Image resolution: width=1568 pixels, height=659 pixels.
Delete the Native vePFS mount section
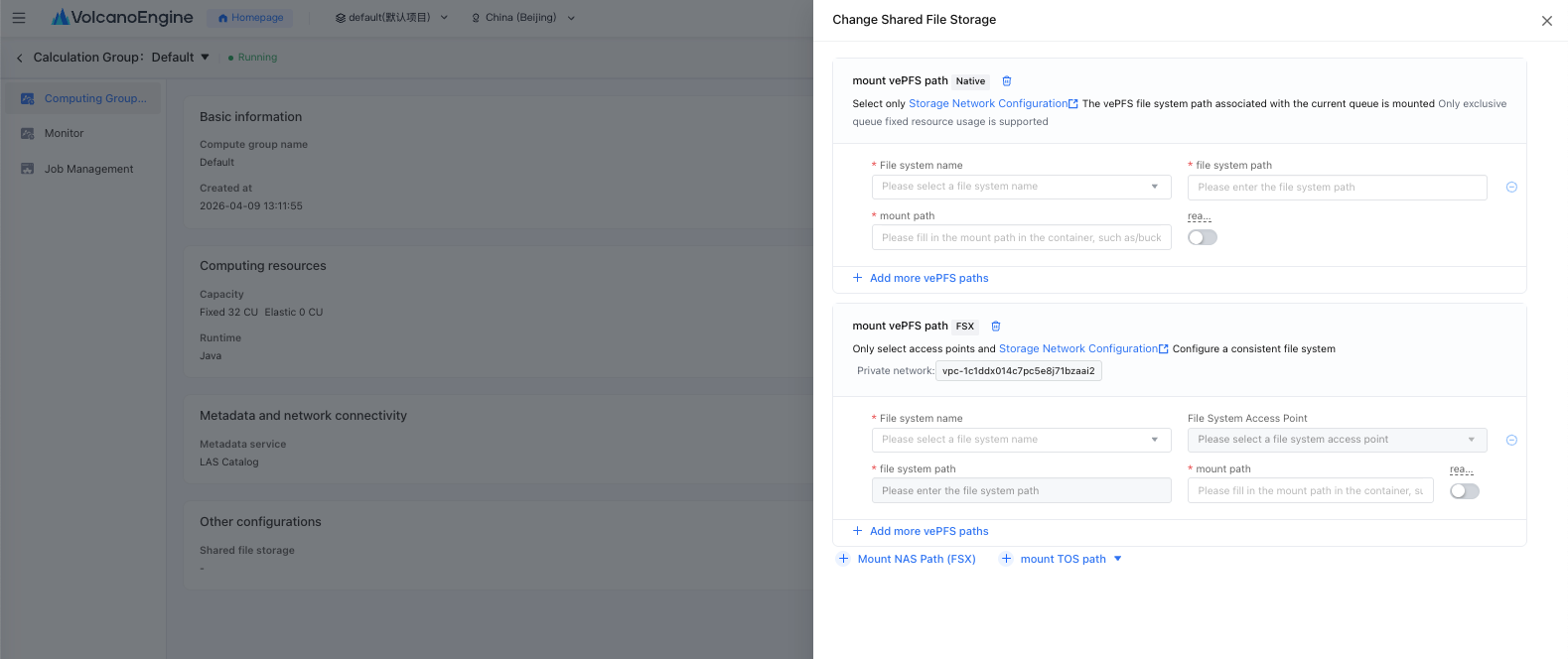coord(1006,81)
